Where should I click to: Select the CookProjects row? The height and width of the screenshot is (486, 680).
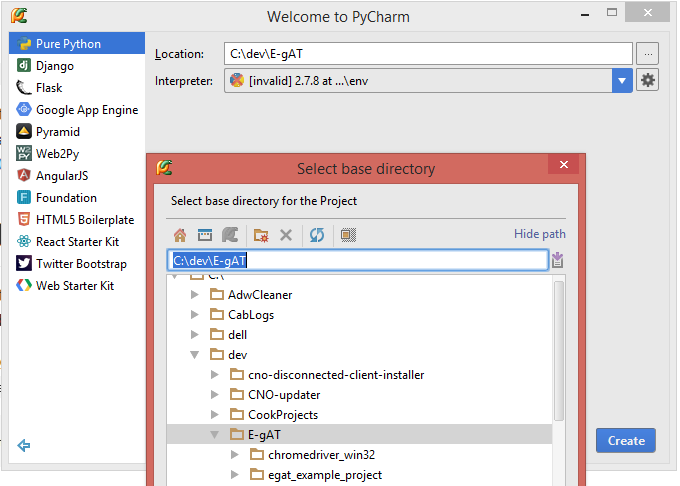pos(359,414)
